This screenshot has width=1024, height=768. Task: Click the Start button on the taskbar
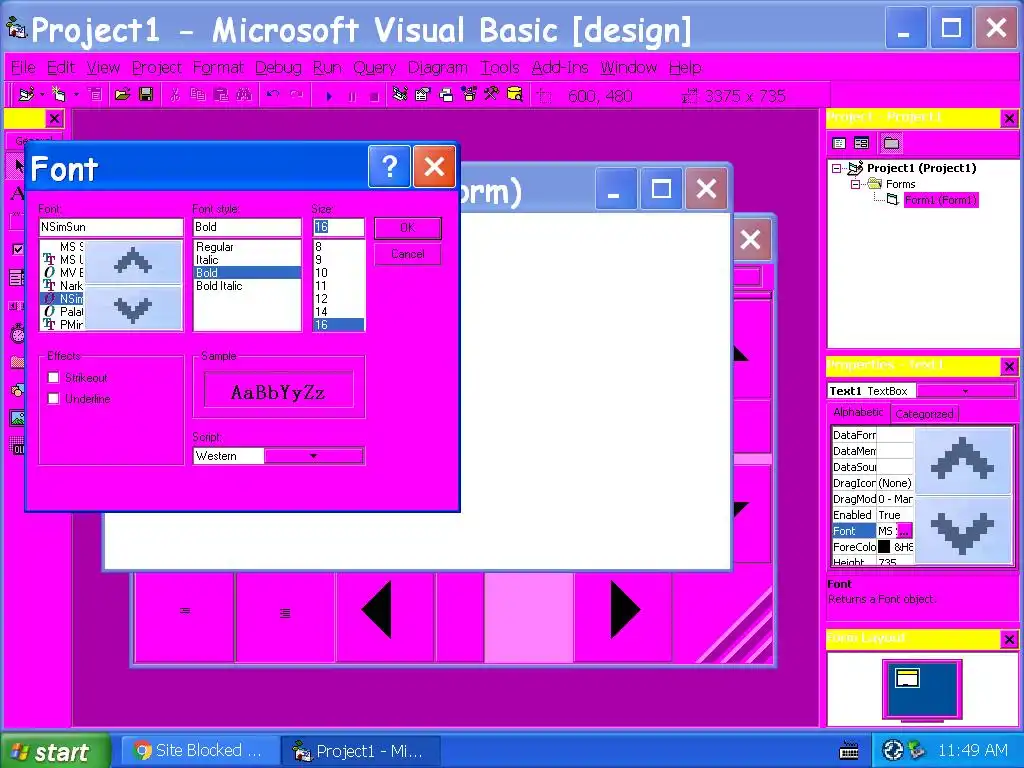(x=55, y=752)
